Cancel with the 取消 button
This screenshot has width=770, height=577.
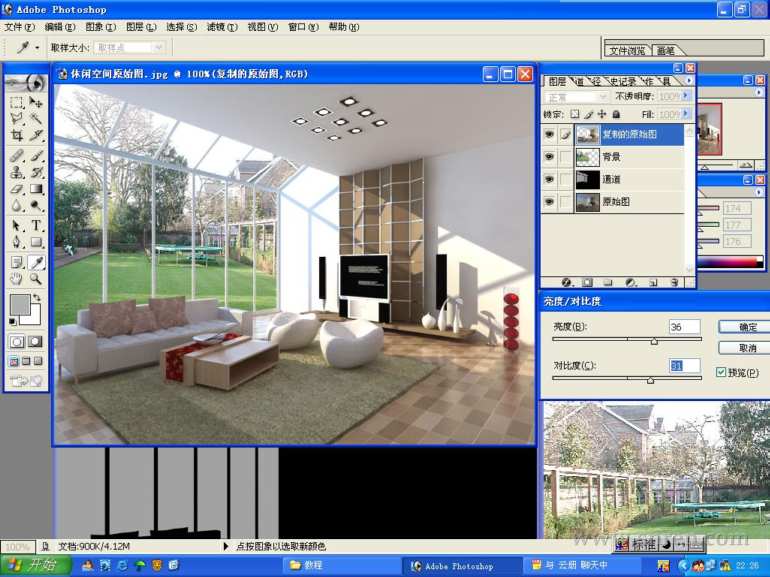[x=746, y=348]
